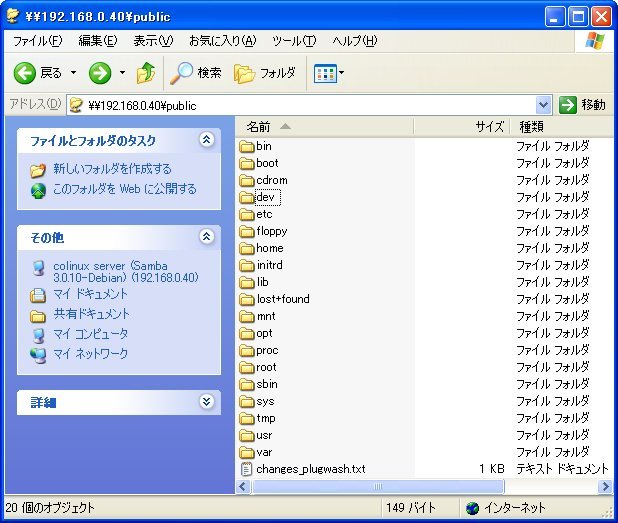Click the horizontal scrollbar left arrow
Viewport: 618px width, 523px height.
tap(243, 486)
